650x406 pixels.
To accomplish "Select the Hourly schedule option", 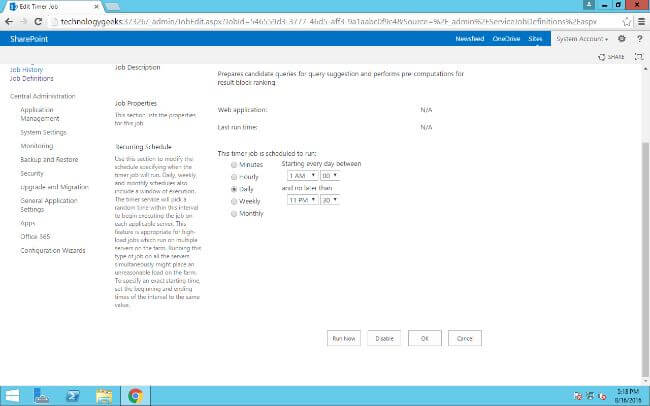I will [x=234, y=177].
